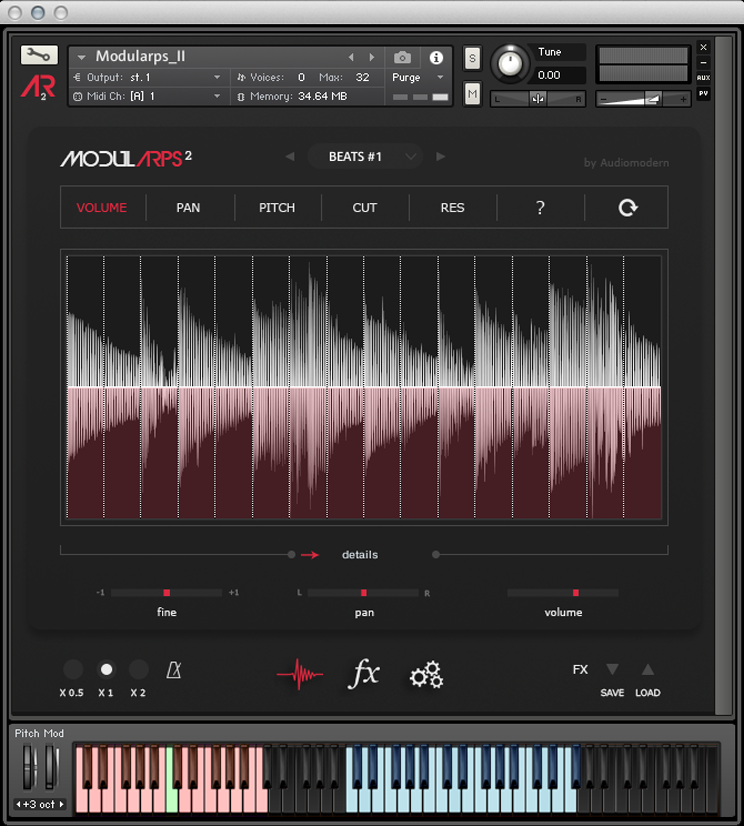
Task: Open the Modularps_II instrument dropdown arrow
Action: [x=81, y=57]
